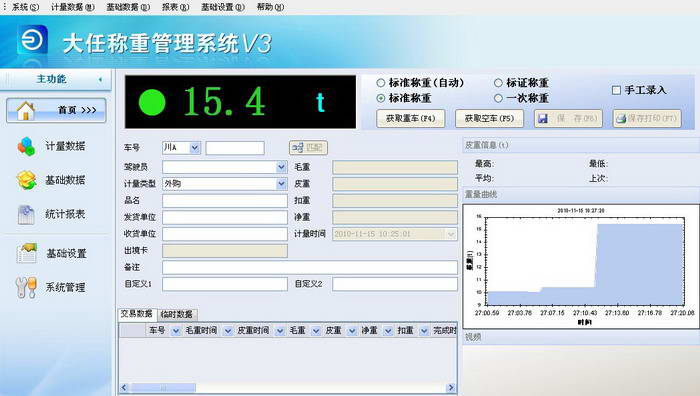Click the 重量曲线 weight chart
Viewport: 700px width, 396px height.
tap(580, 267)
